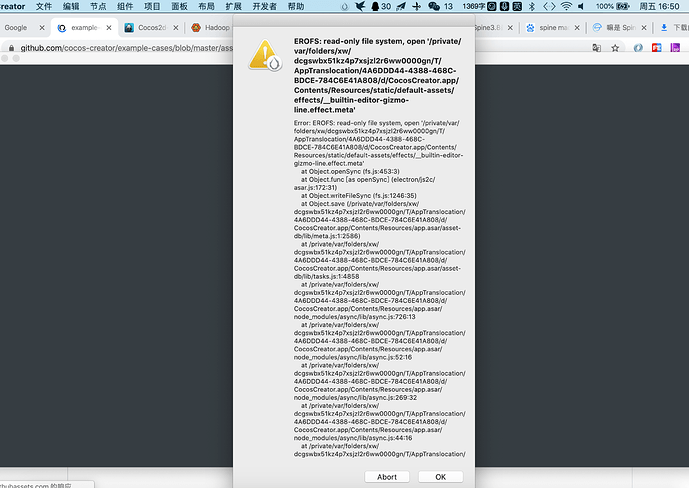Viewport: 689px width, 488px height.
Task: Click the purple browser extension icon
Action: (x=675, y=48)
